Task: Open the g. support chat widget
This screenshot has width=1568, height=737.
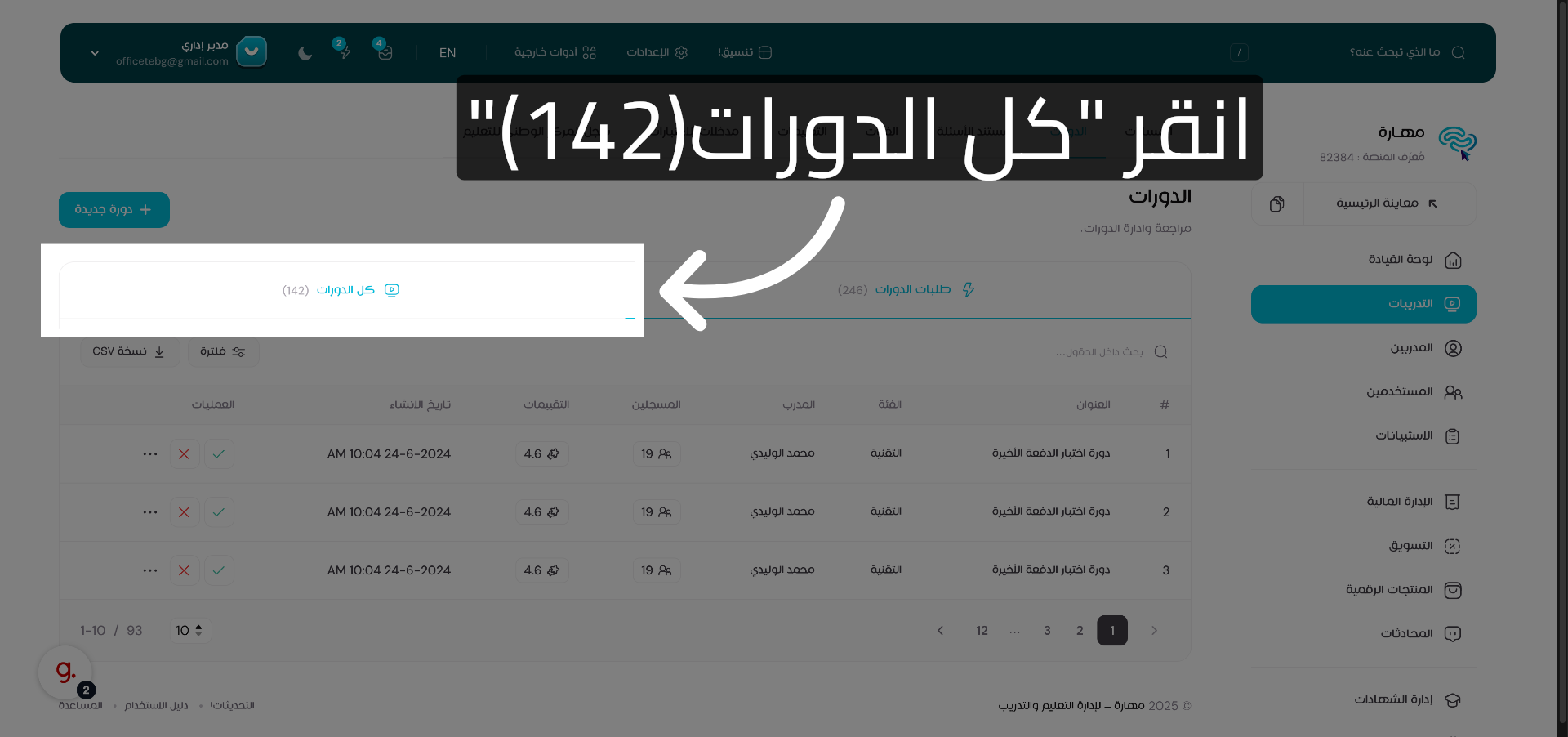Action: click(64, 672)
